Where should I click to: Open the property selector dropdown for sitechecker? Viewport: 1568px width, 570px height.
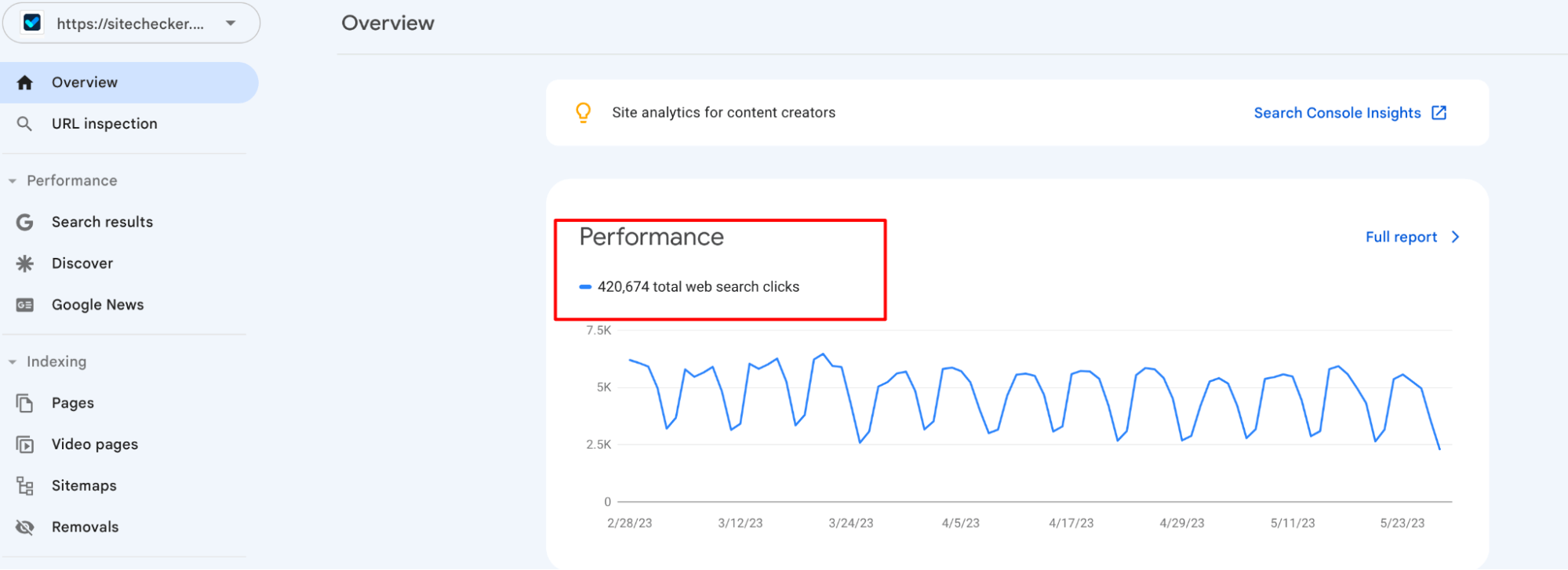[x=131, y=23]
